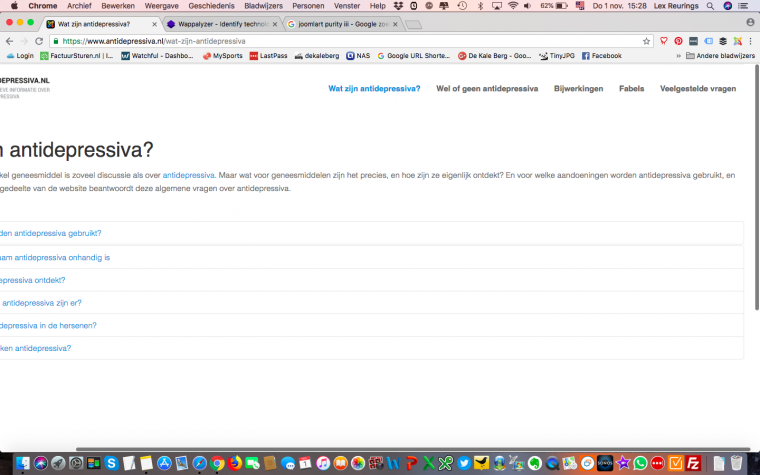Open the Fabels navigation link
Viewport: 760px width, 475px height.
[x=632, y=88]
